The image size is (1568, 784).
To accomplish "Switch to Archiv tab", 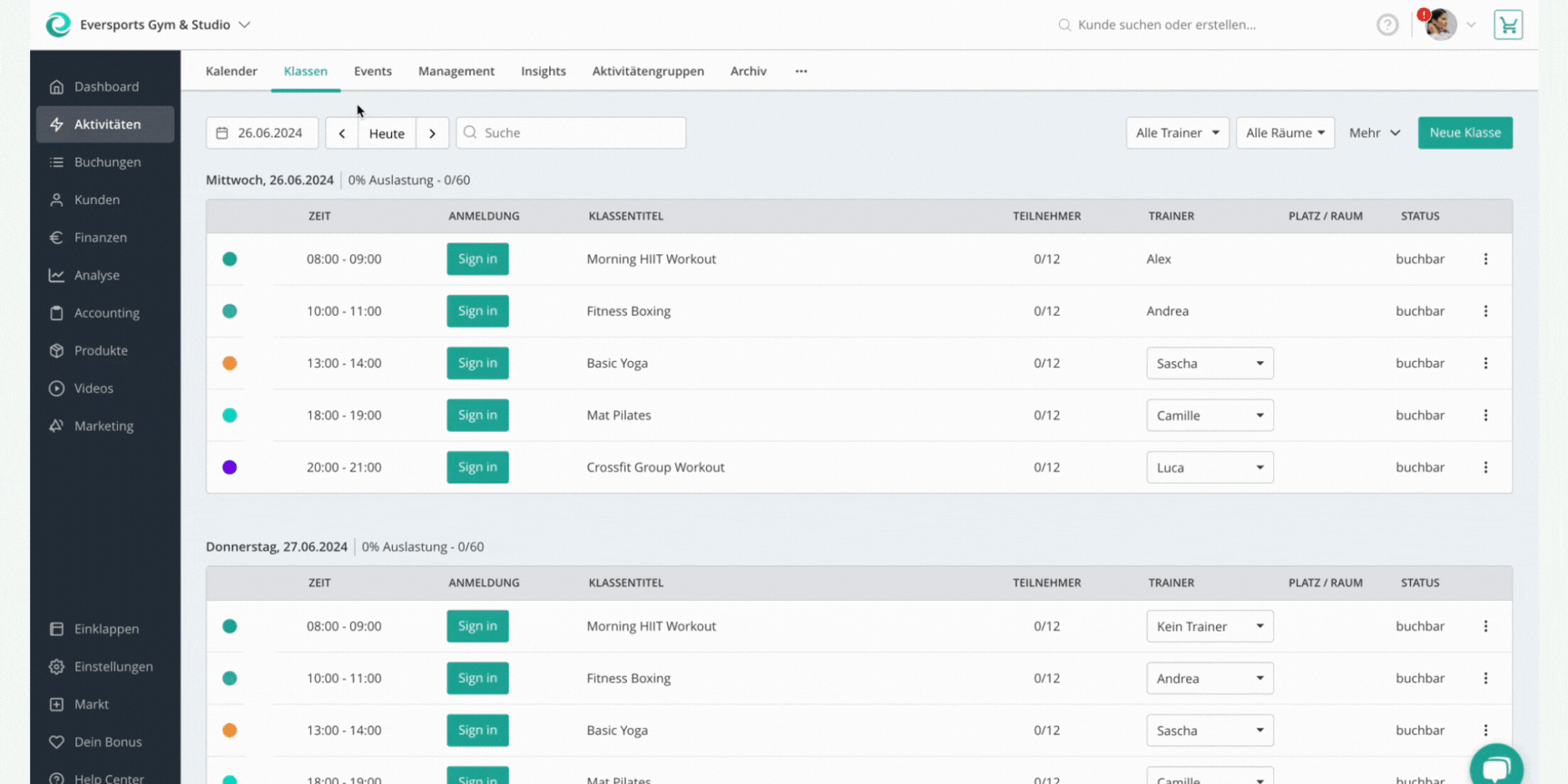I will [x=749, y=71].
